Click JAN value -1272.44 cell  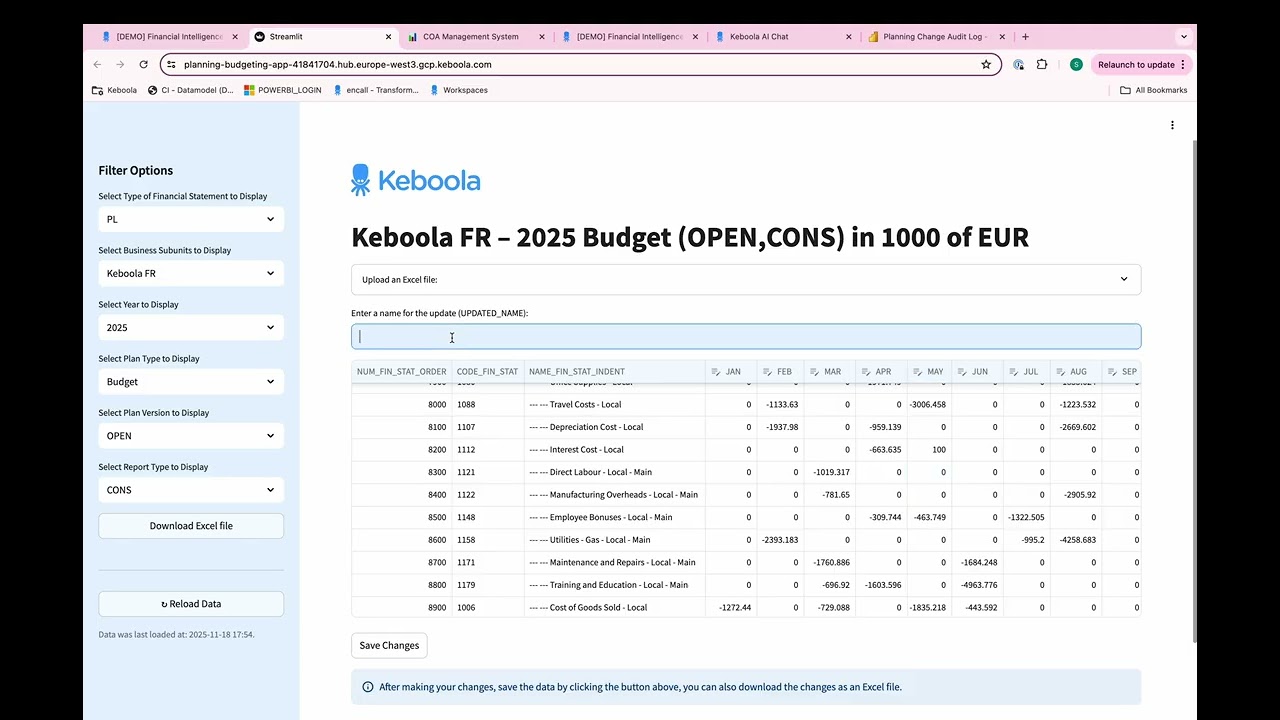point(731,607)
